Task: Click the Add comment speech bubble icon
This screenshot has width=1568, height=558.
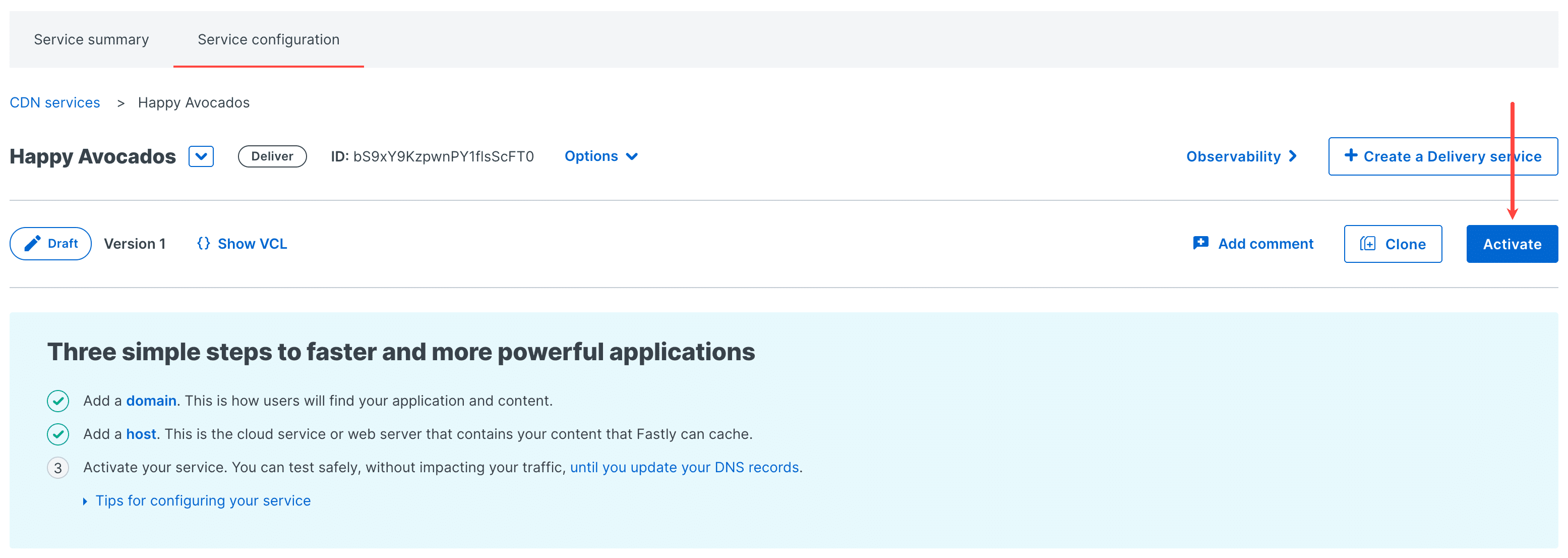Action: [1200, 243]
